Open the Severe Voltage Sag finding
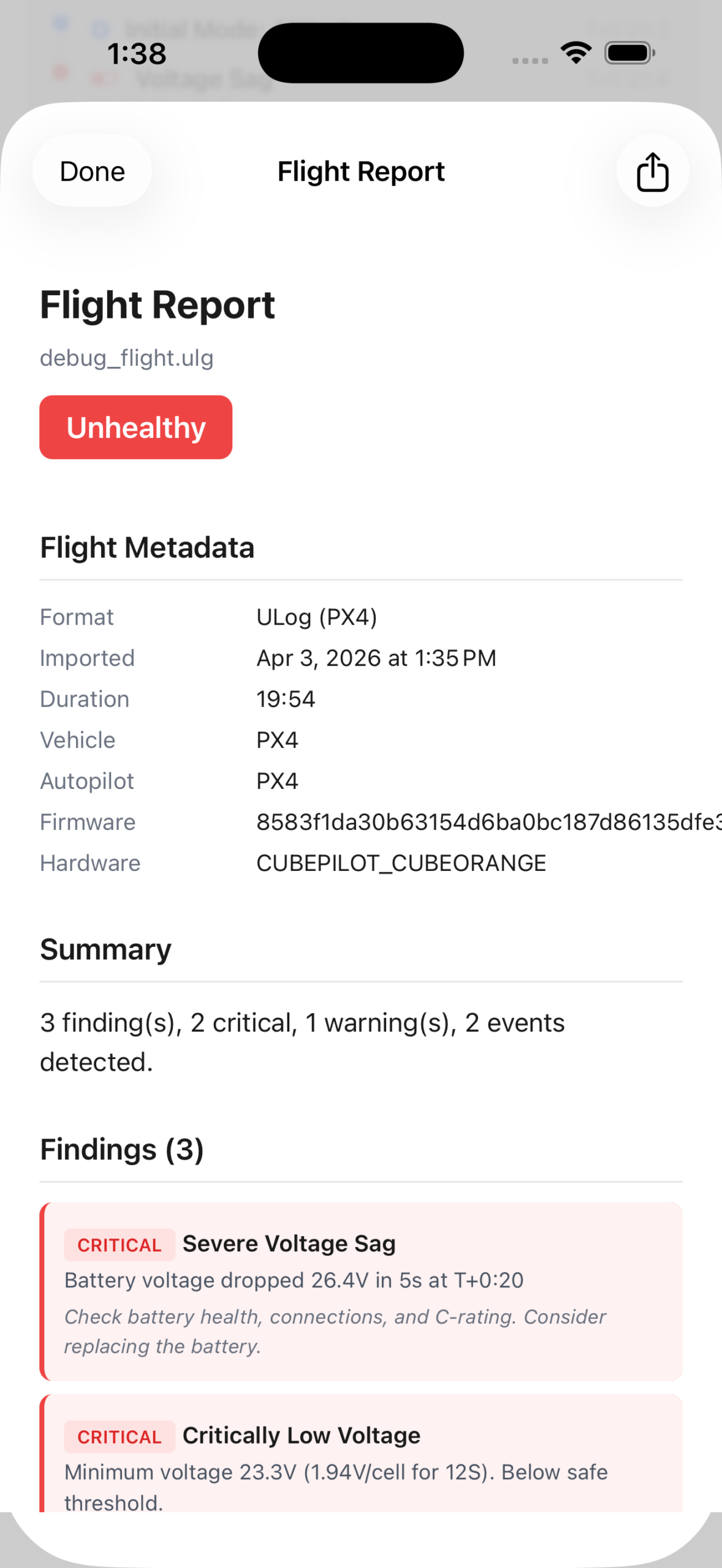722x1568 pixels. point(362,1291)
